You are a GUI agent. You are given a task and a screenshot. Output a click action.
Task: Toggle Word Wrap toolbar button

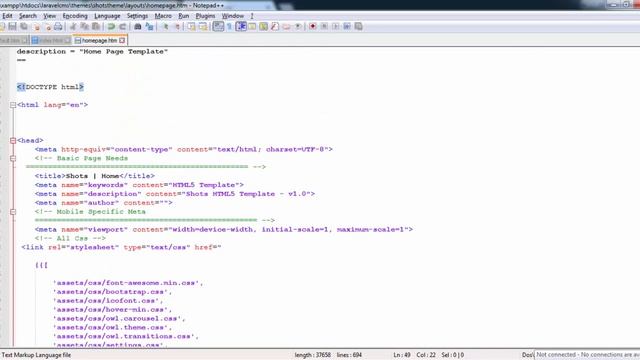[218, 27]
